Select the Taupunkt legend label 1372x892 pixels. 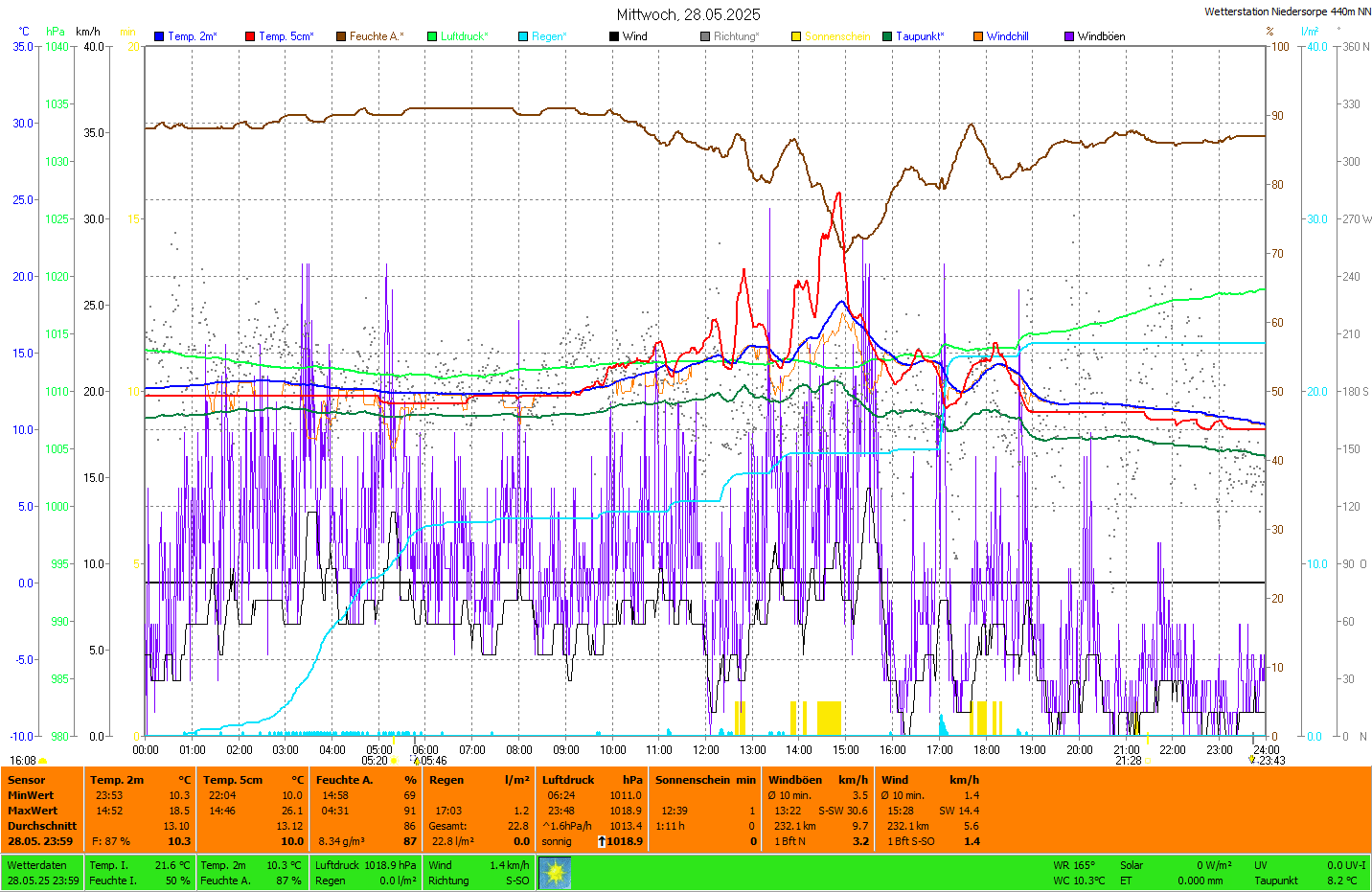(919, 36)
